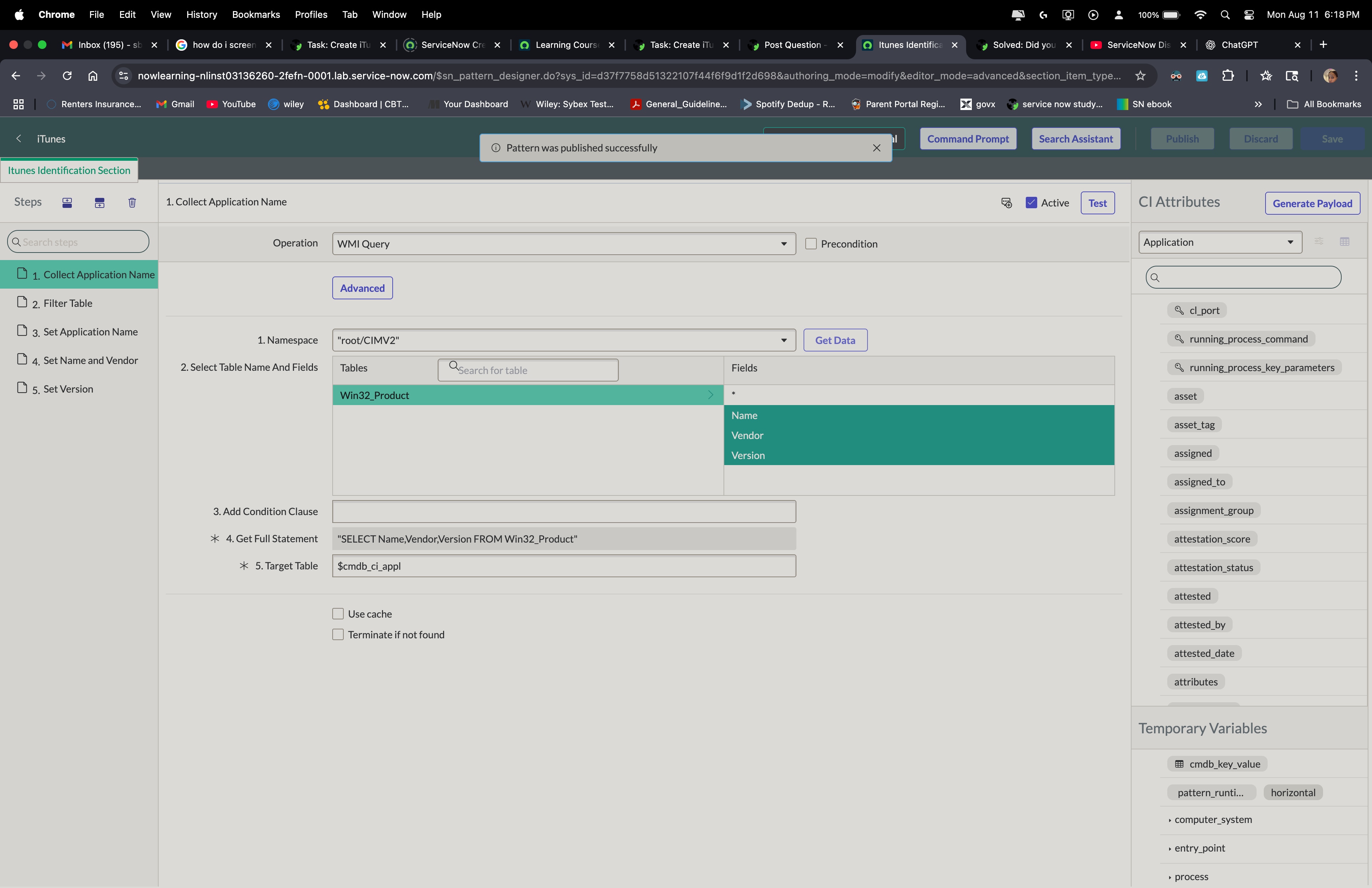The image size is (1372, 888).
Task: Select step 2 Filter Table
Action: [79, 303]
